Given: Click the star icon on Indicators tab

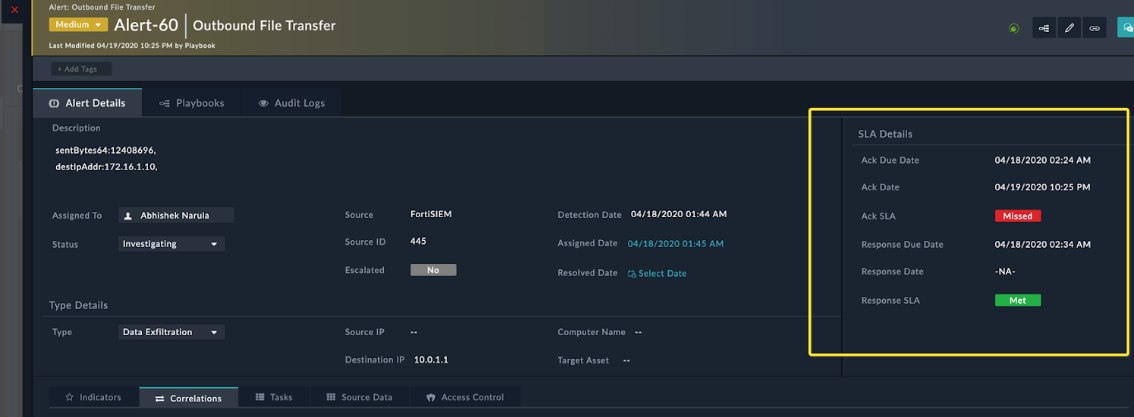Looking at the screenshot, I should tap(69, 397).
